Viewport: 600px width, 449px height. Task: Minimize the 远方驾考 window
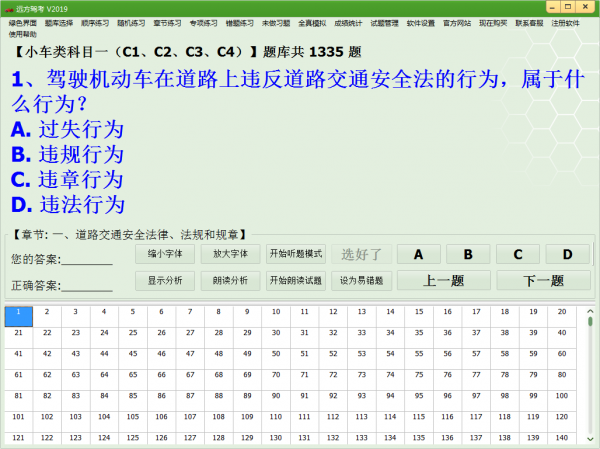(x=553, y=7)
